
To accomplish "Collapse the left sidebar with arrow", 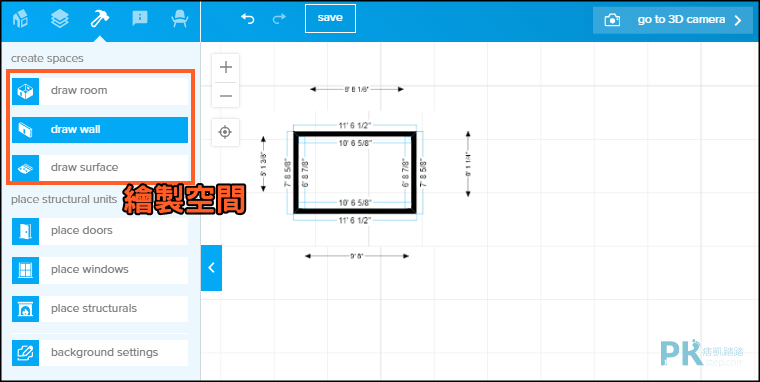I will [211, 268].
